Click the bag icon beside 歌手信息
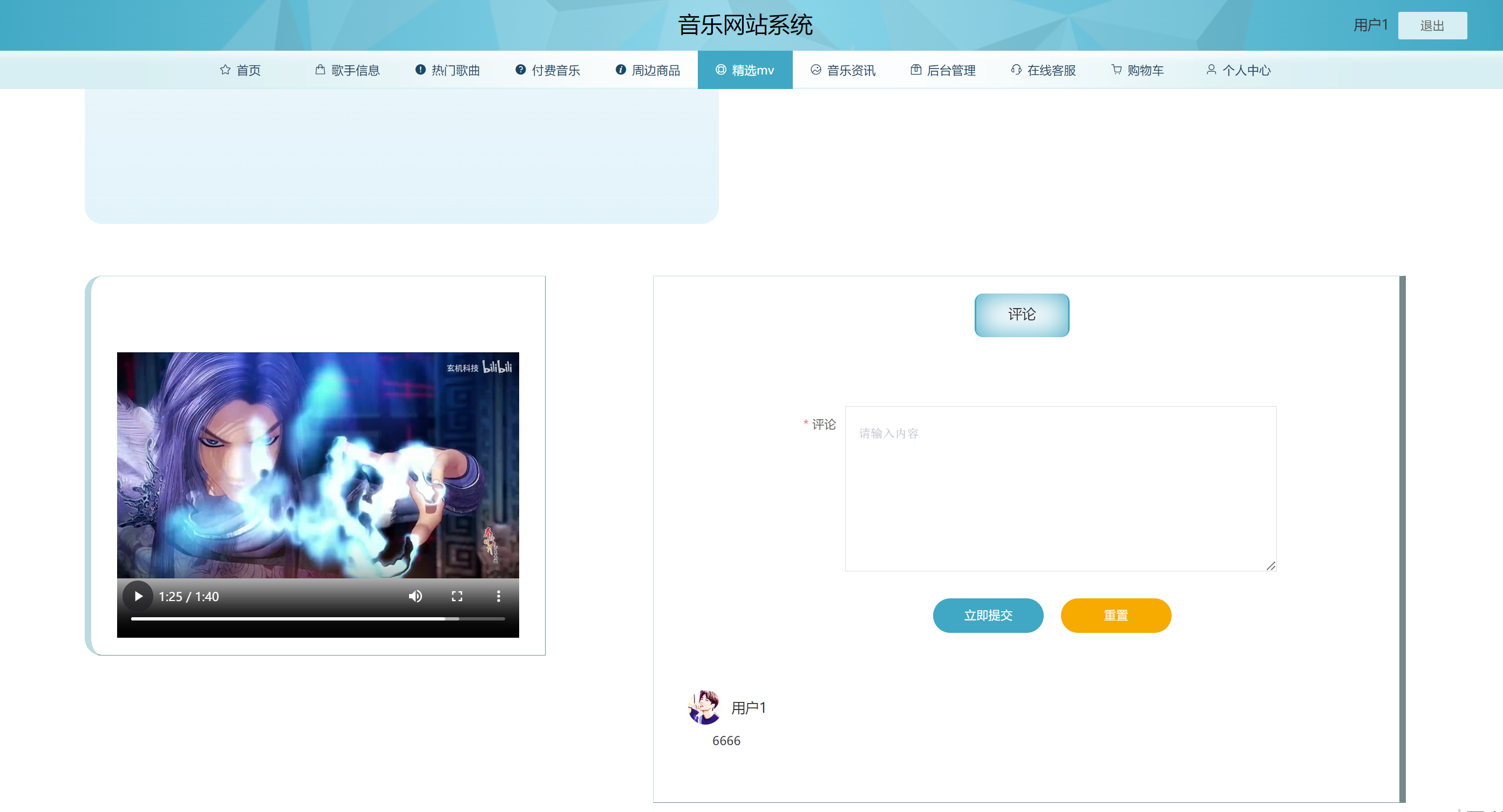 click(321, 70)
